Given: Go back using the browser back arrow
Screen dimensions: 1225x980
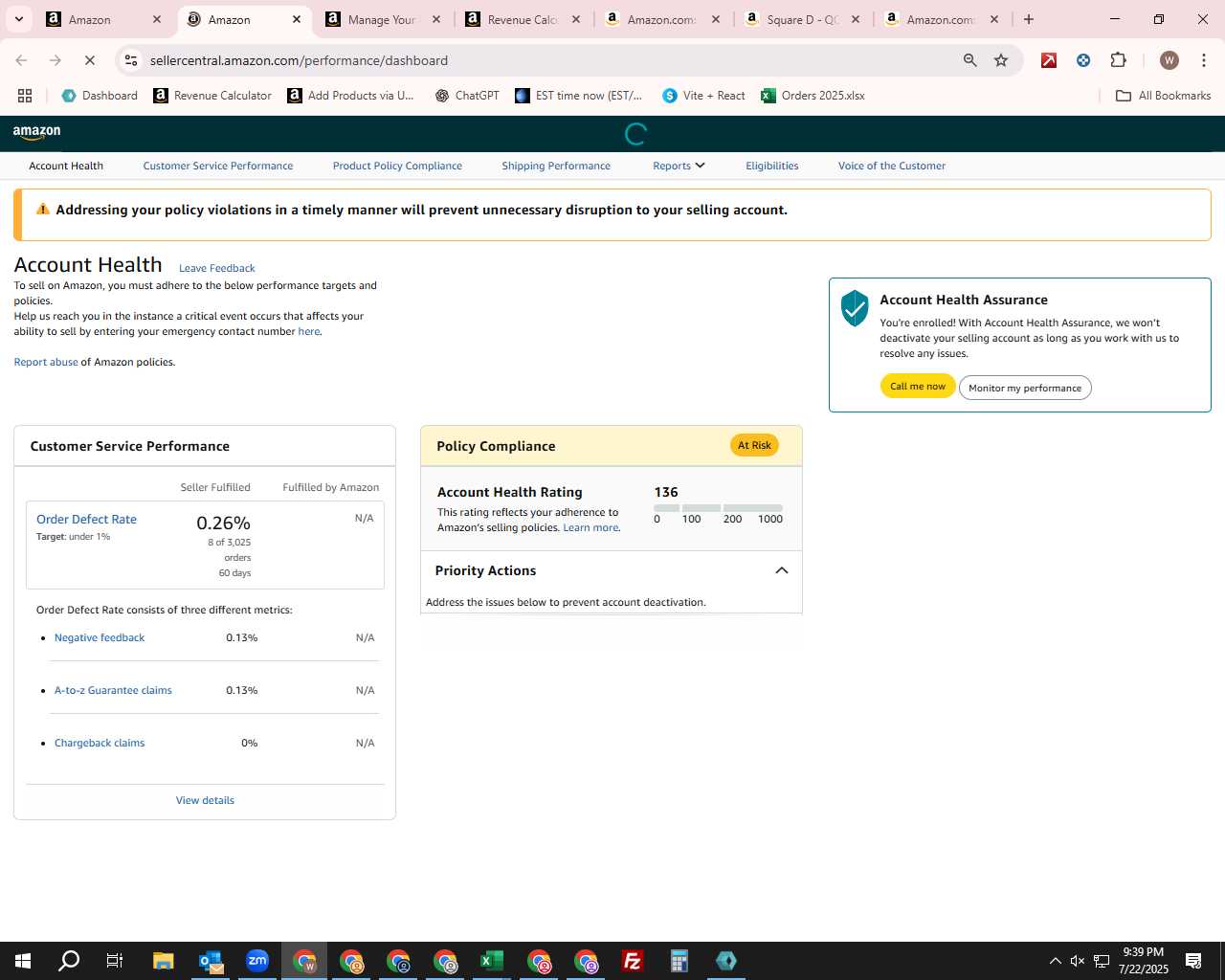Looking at the screenshot, I should coord(21,60).
